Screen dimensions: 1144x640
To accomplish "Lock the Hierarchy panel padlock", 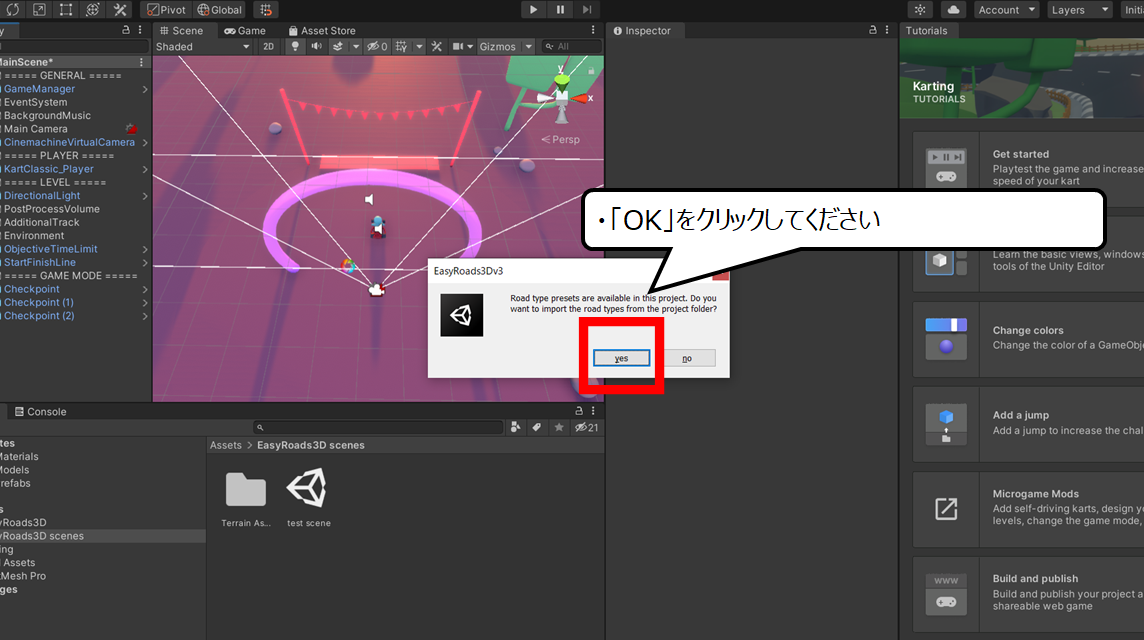I will point(125,30).
